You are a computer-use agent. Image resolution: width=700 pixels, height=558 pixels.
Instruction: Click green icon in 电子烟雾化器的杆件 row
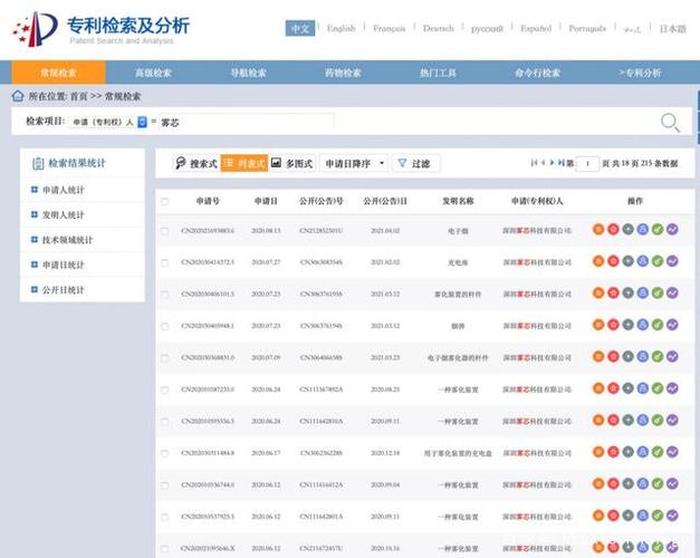point(657,356)
